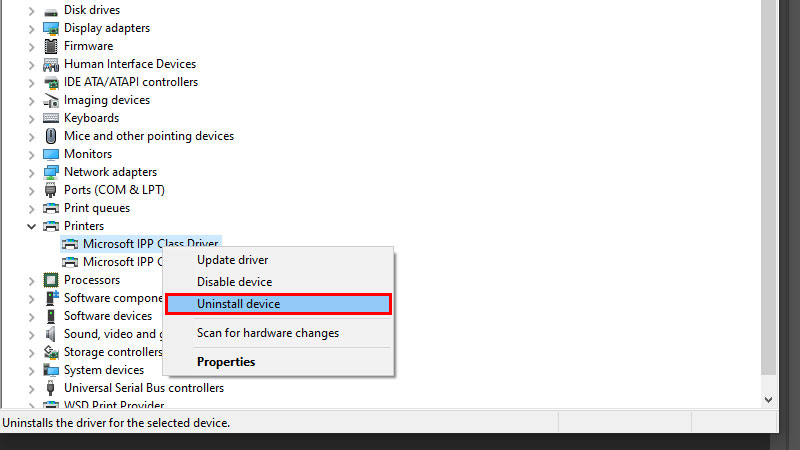Select the Storage controllers label

coord(113,352)
